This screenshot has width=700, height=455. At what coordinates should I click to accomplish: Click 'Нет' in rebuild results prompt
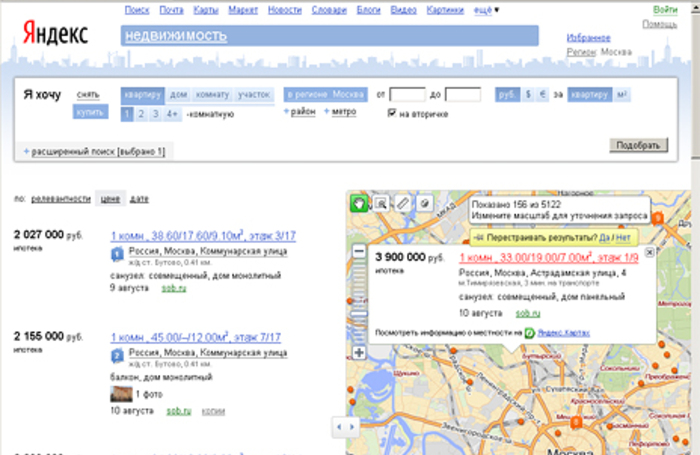(623, 238)
